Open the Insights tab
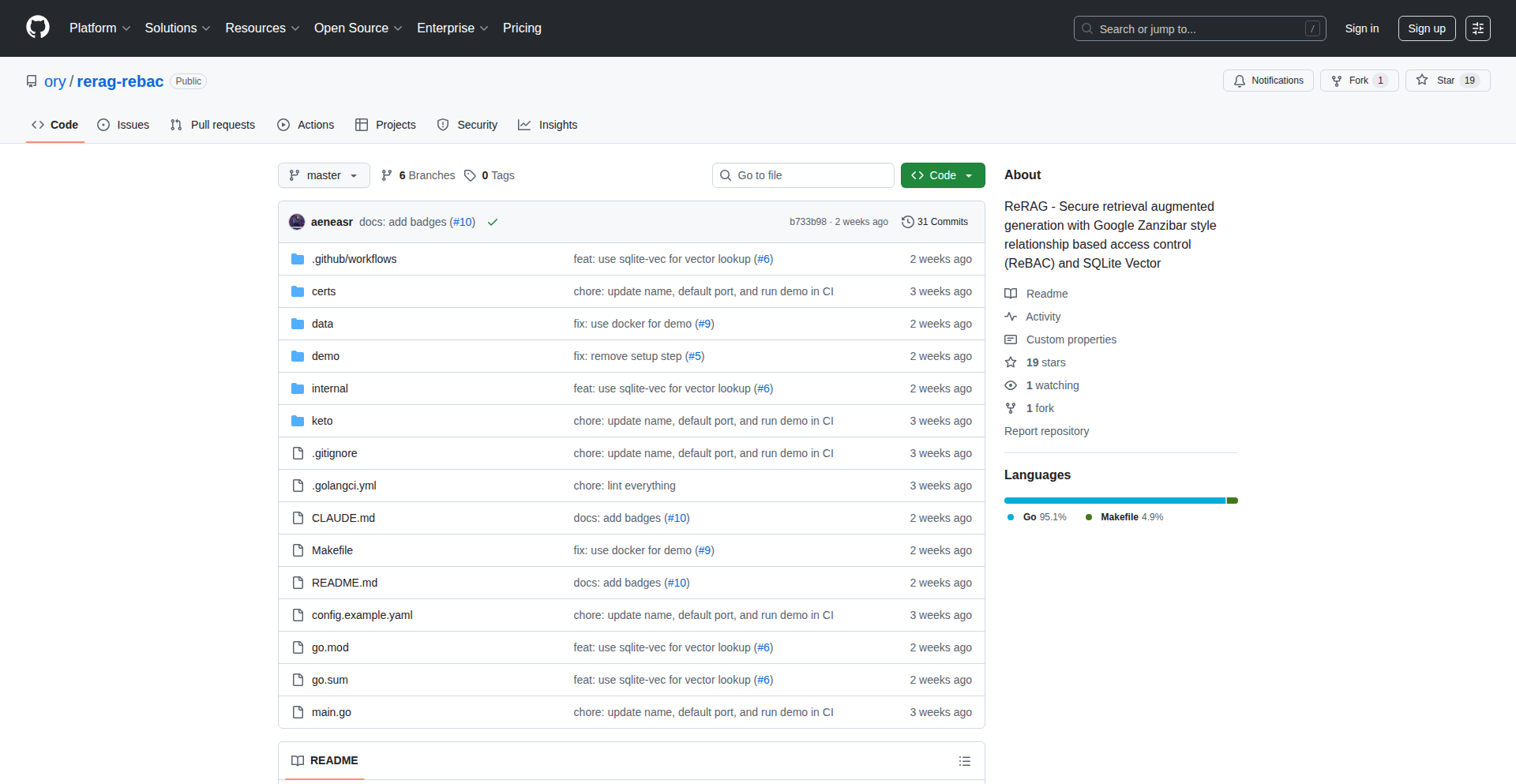 [548, 125]
